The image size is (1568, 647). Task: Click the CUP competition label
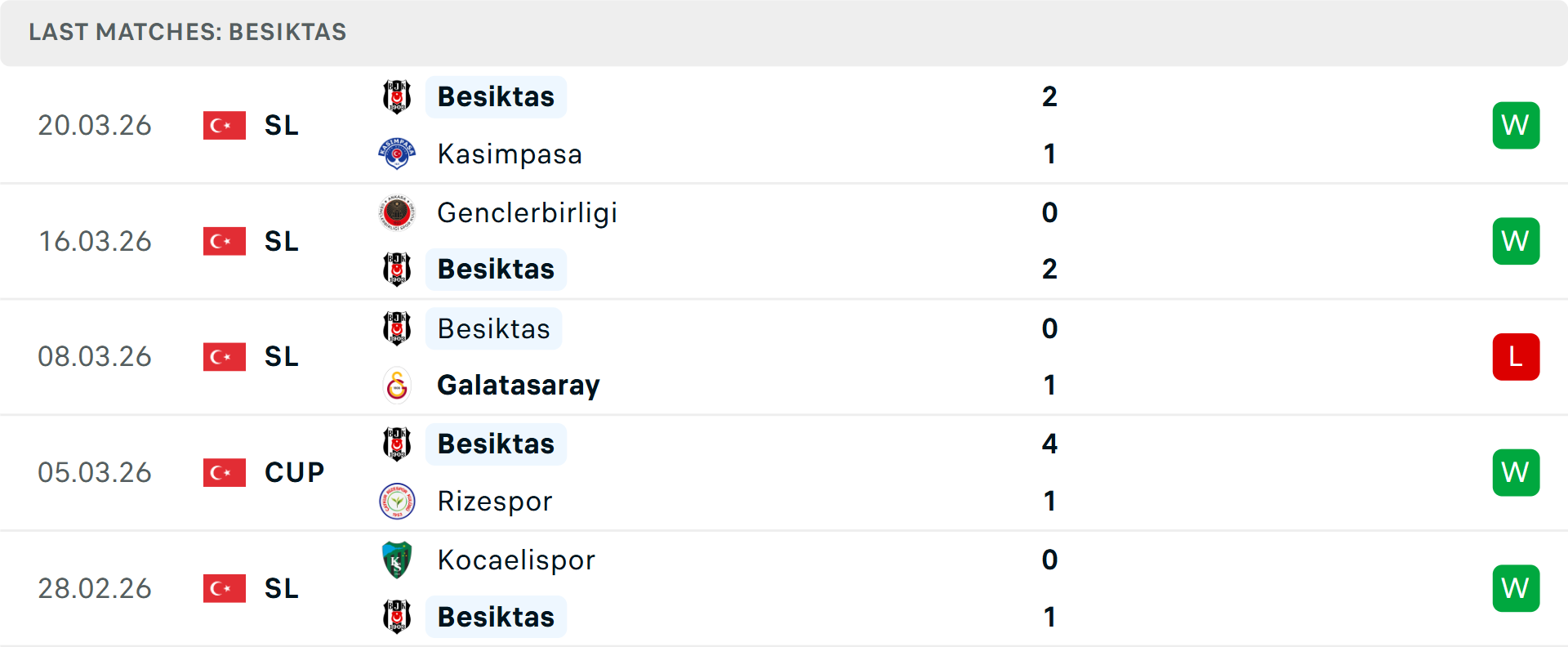click(294, 472)
